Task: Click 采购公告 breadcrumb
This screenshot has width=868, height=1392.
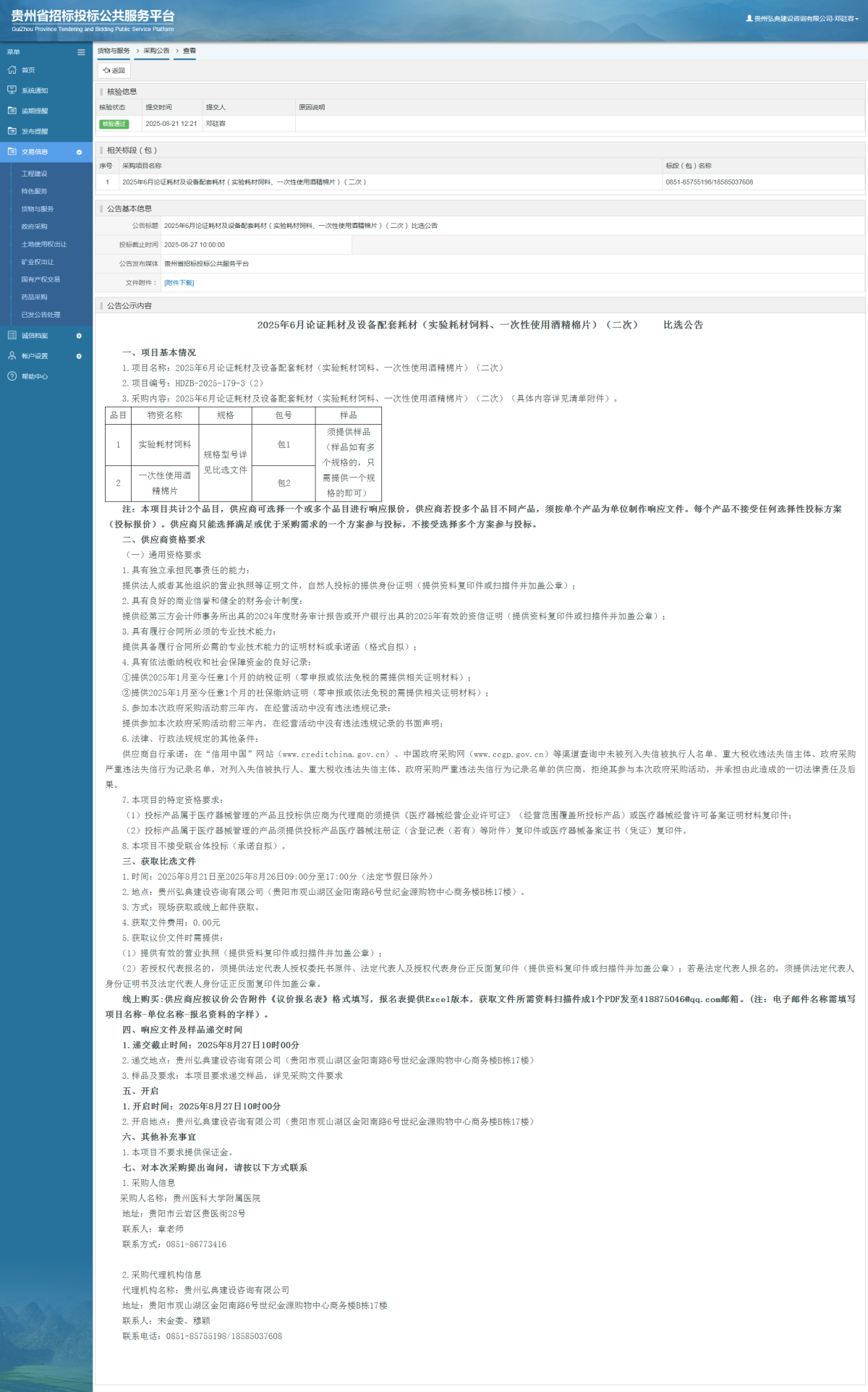Action: click(156, 51)
